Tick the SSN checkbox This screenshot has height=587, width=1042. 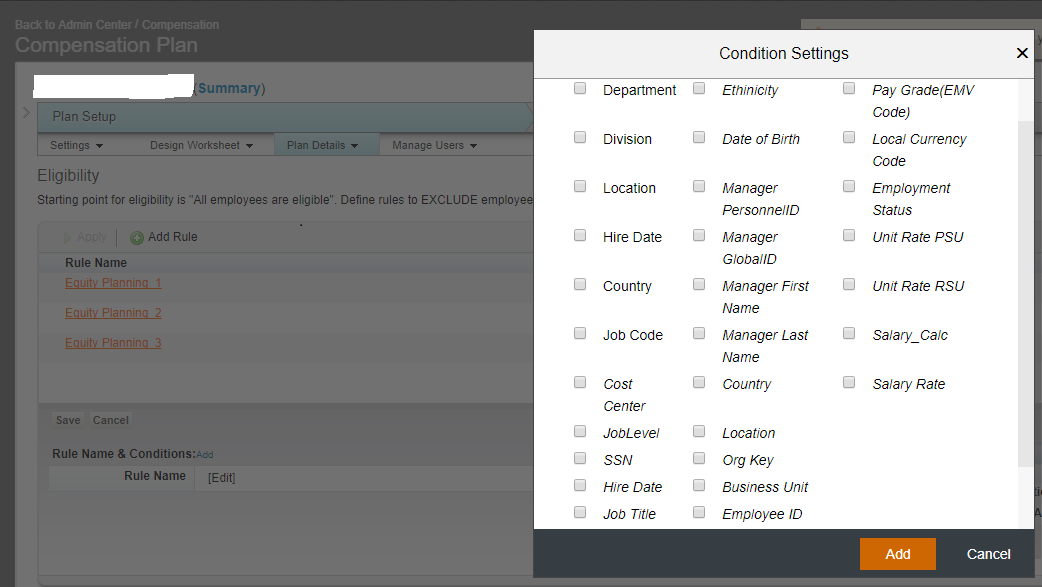[x=580, y=458]
